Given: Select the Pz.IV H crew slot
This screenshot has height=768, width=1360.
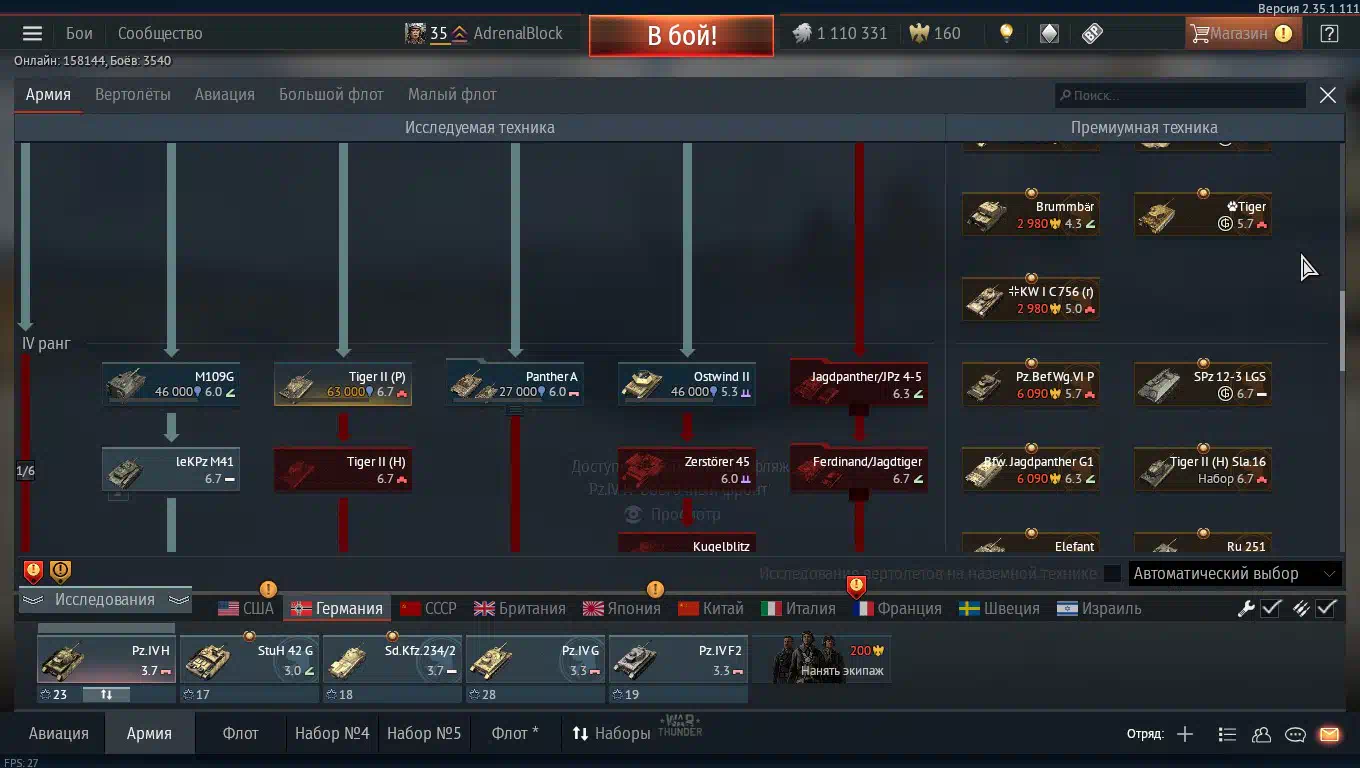Looking at the screenshot, I should click(107, 659).
